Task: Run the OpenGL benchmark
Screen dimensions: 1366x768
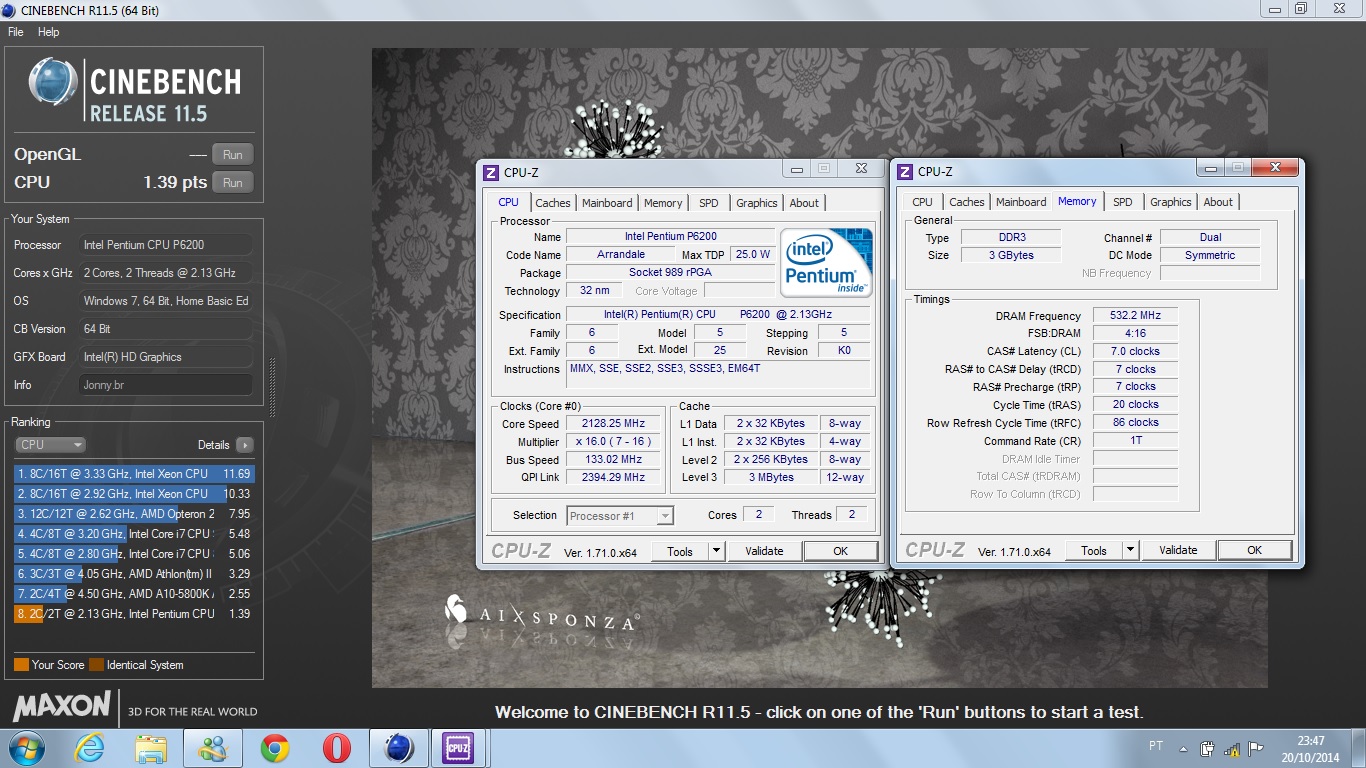Action: (233, 155)
